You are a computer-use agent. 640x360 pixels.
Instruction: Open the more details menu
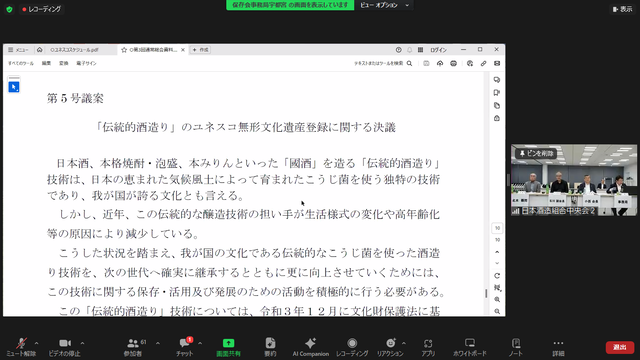tap(558, 347)
